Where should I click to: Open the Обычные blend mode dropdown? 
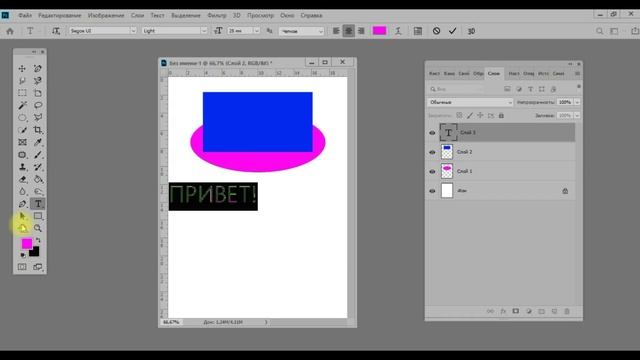click(470, 102)
